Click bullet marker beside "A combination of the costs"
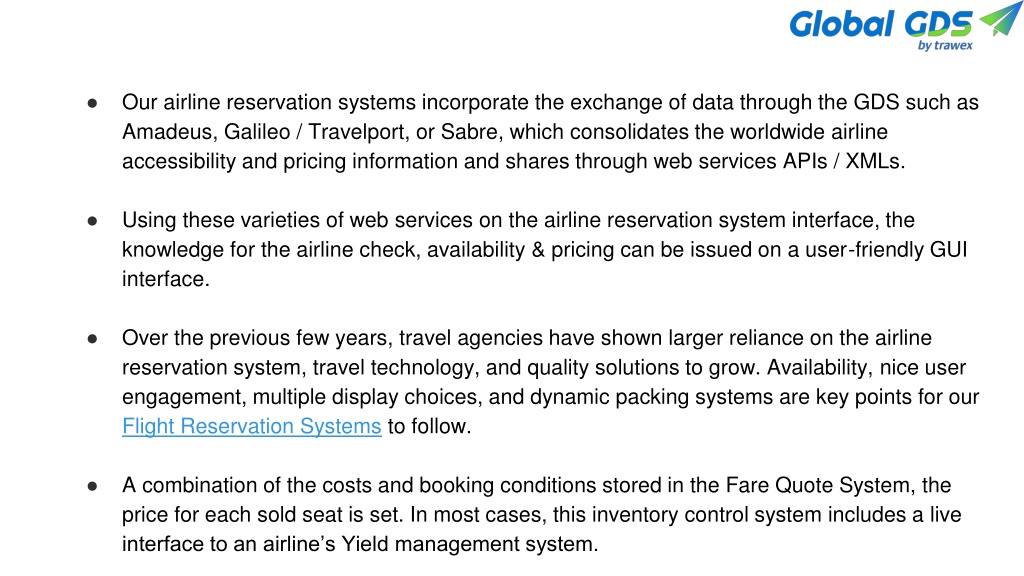The image size is (1024, 576). 93,486
